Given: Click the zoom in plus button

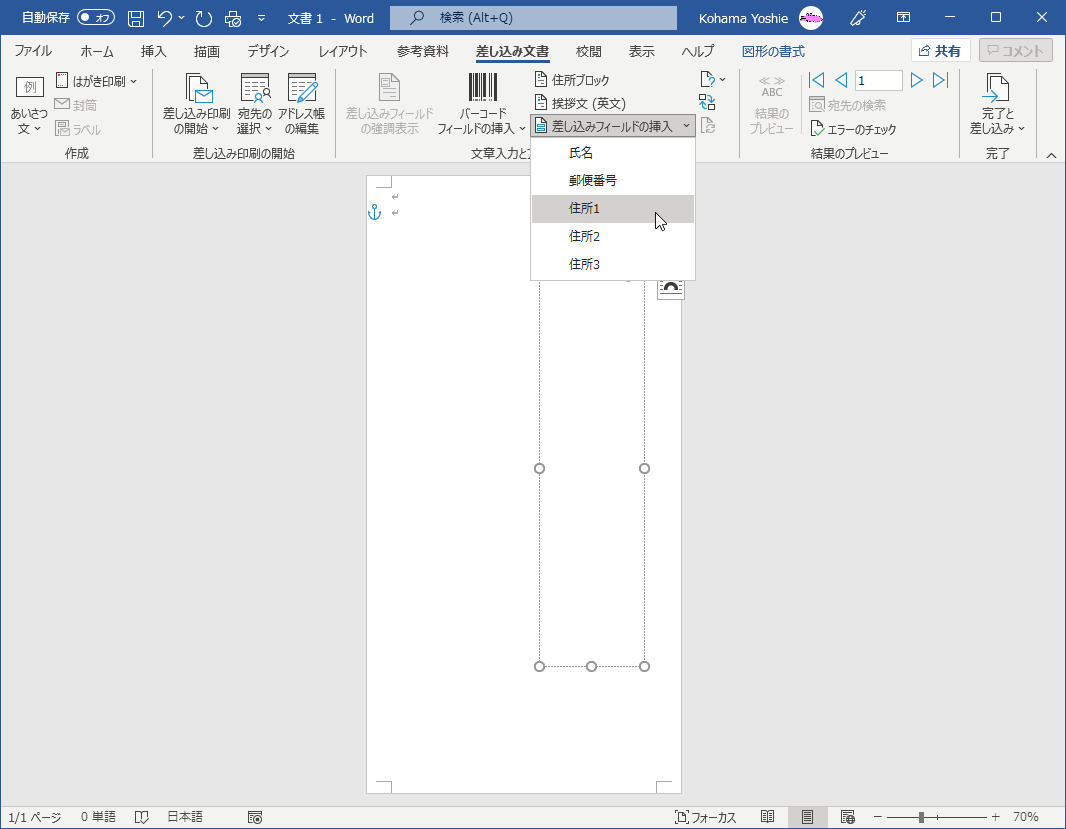Looking at the screenshot, I should pos(995,817).
